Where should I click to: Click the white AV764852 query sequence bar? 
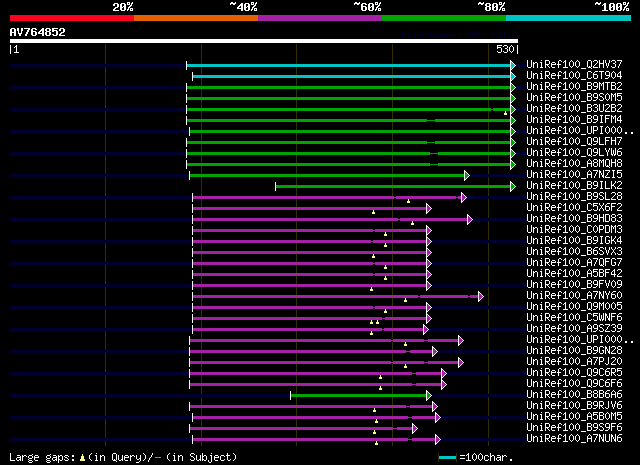click(x=264, y=41)
